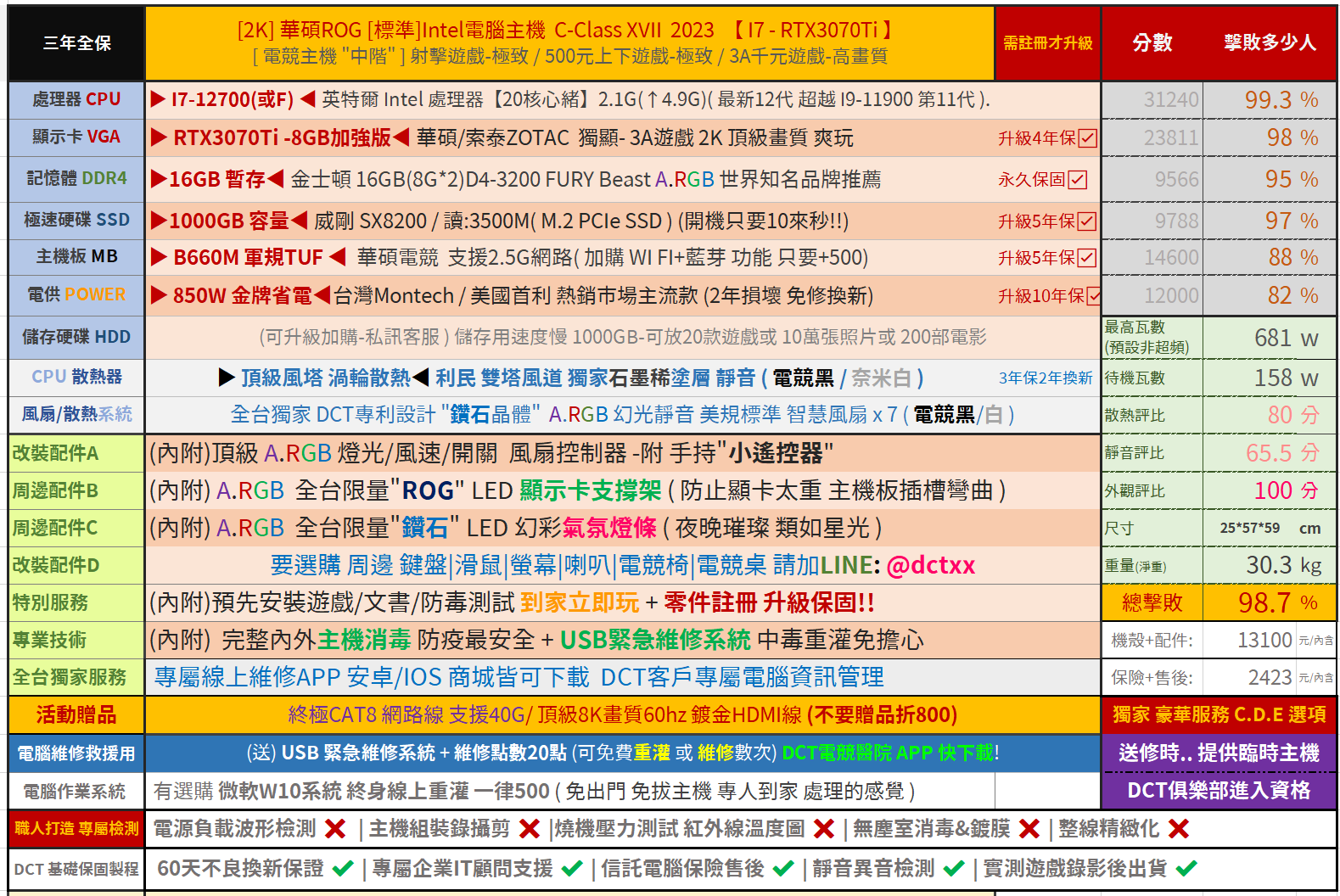1340x896 pixels.
Task: Click the 風扇/散熱系統 row label
Action: pos(76,414)
